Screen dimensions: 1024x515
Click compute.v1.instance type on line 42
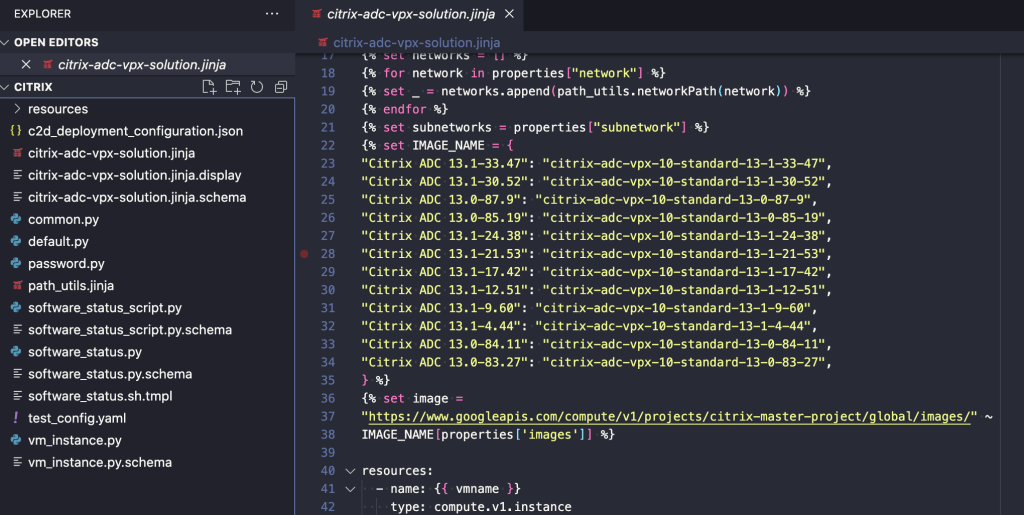502,507
